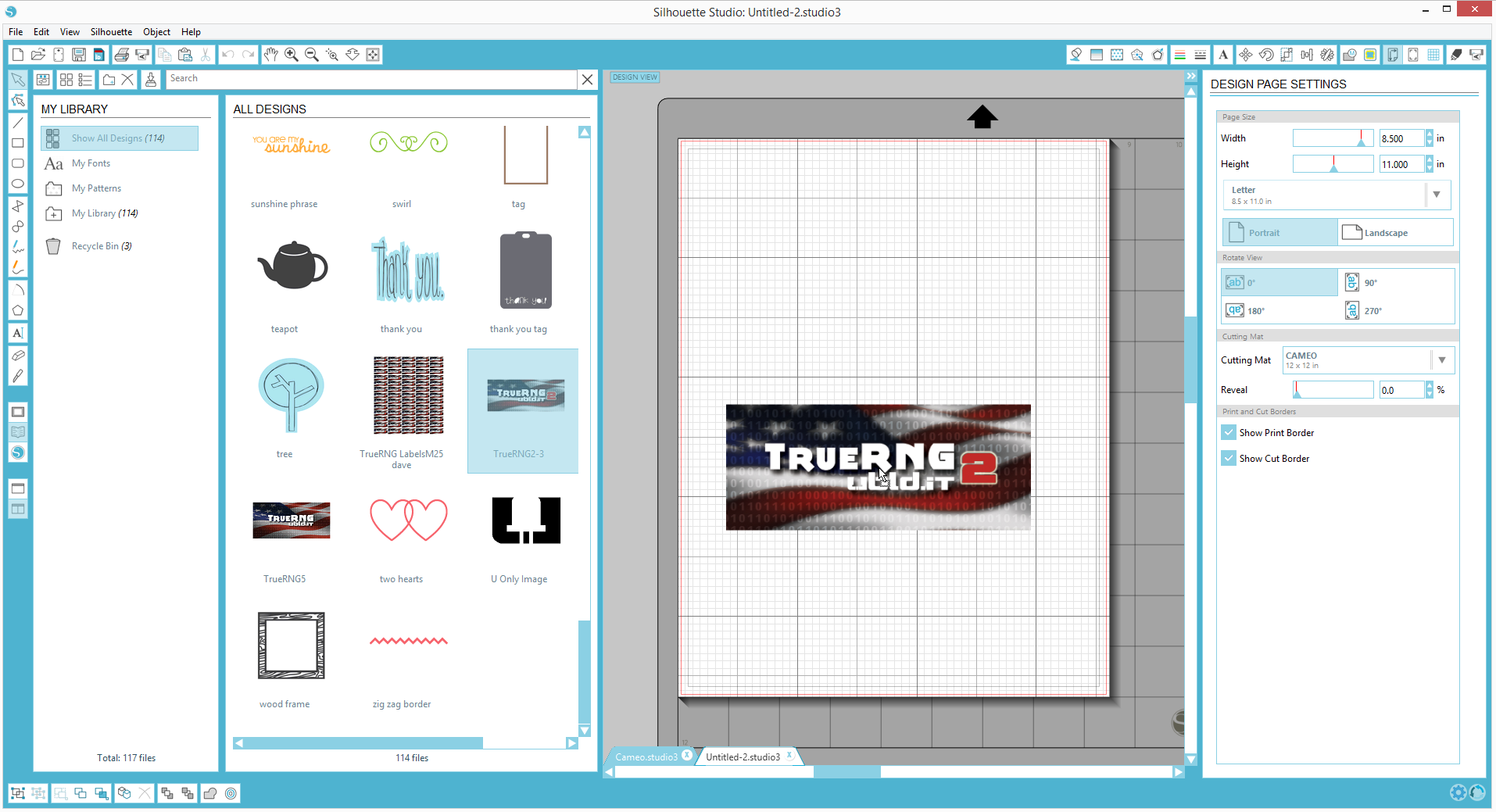Open the Cut Settings blade icon
The image size is (1496, 812).
[1456, 55]
